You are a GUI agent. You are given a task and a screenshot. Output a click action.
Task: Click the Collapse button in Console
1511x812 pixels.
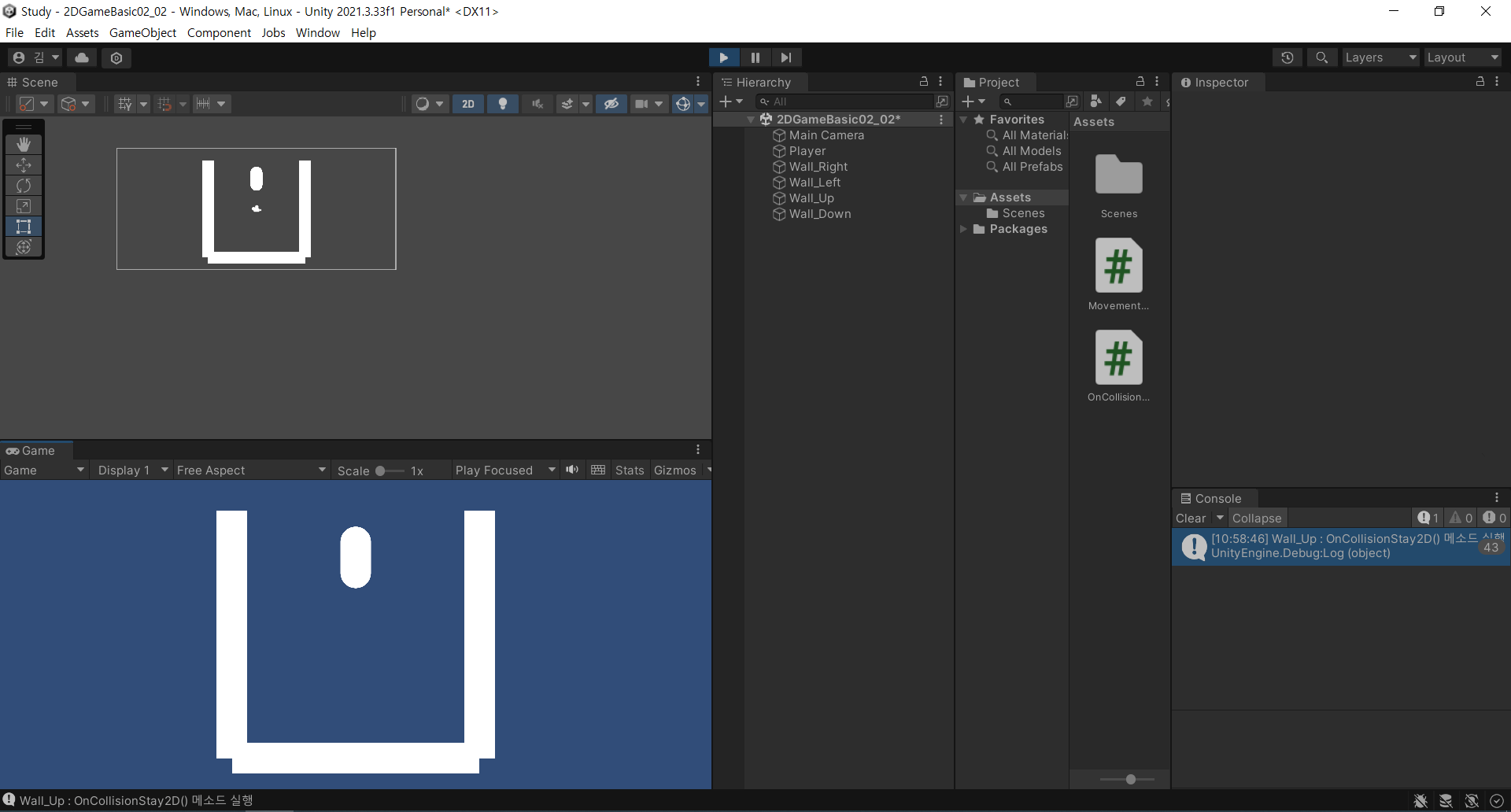tap(1256, 518)
